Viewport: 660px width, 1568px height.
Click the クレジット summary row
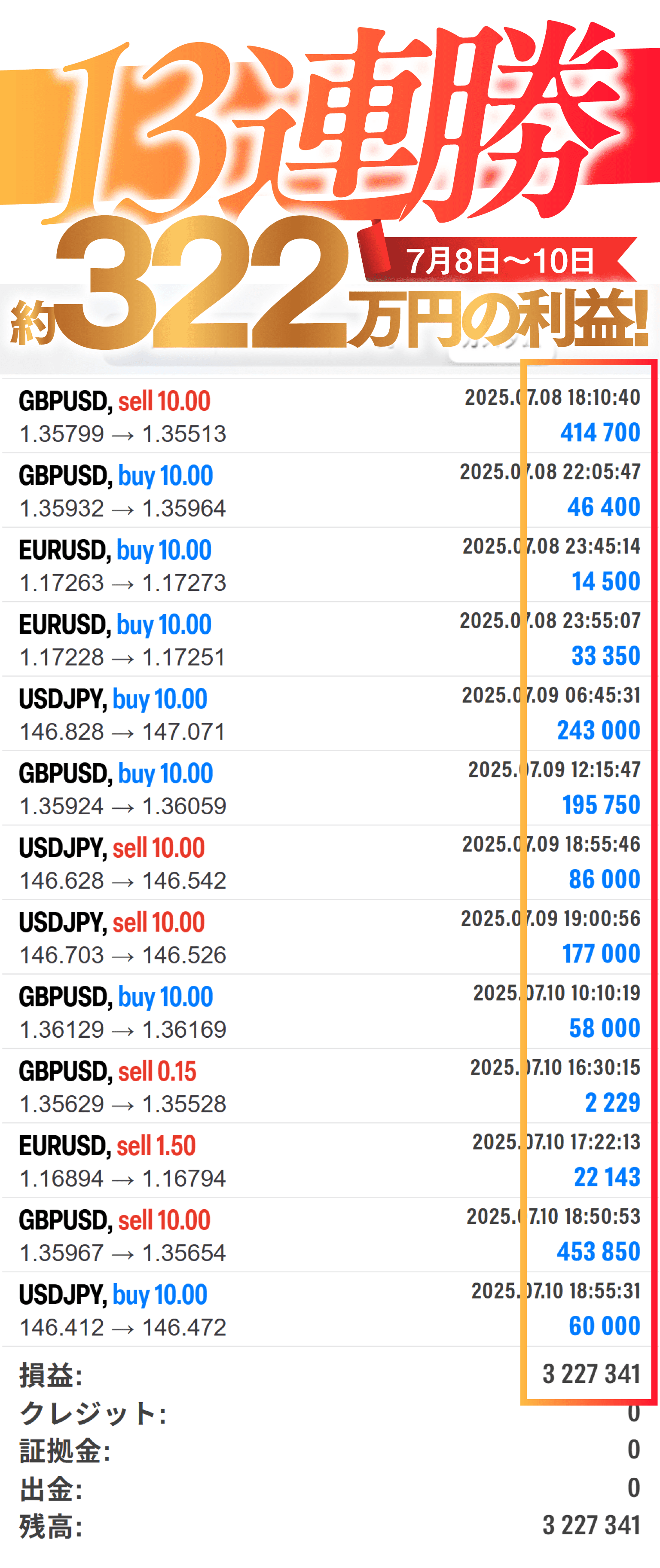tap(329, 1413)
